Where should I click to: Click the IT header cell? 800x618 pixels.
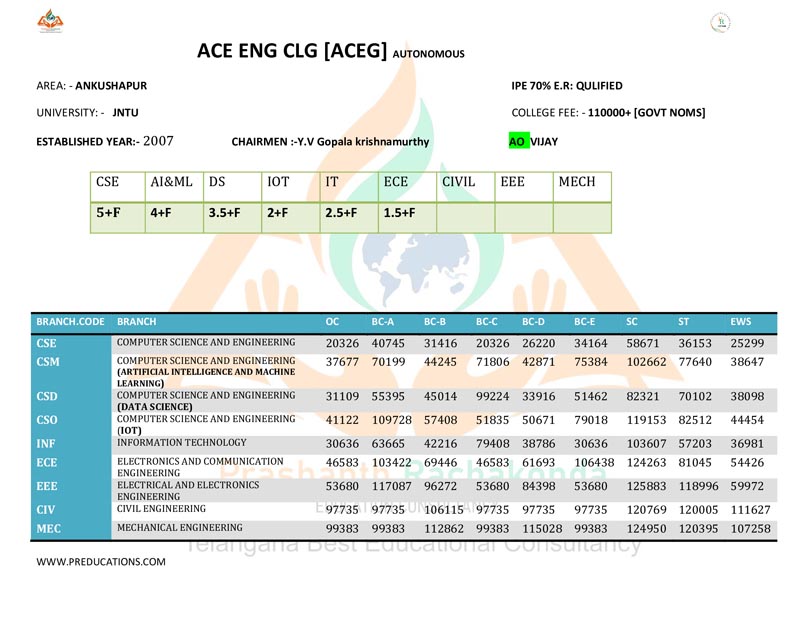(349, 187)
